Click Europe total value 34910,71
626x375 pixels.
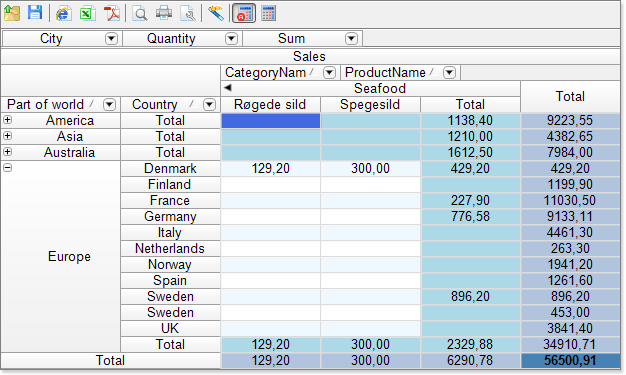tap(570, 344)
